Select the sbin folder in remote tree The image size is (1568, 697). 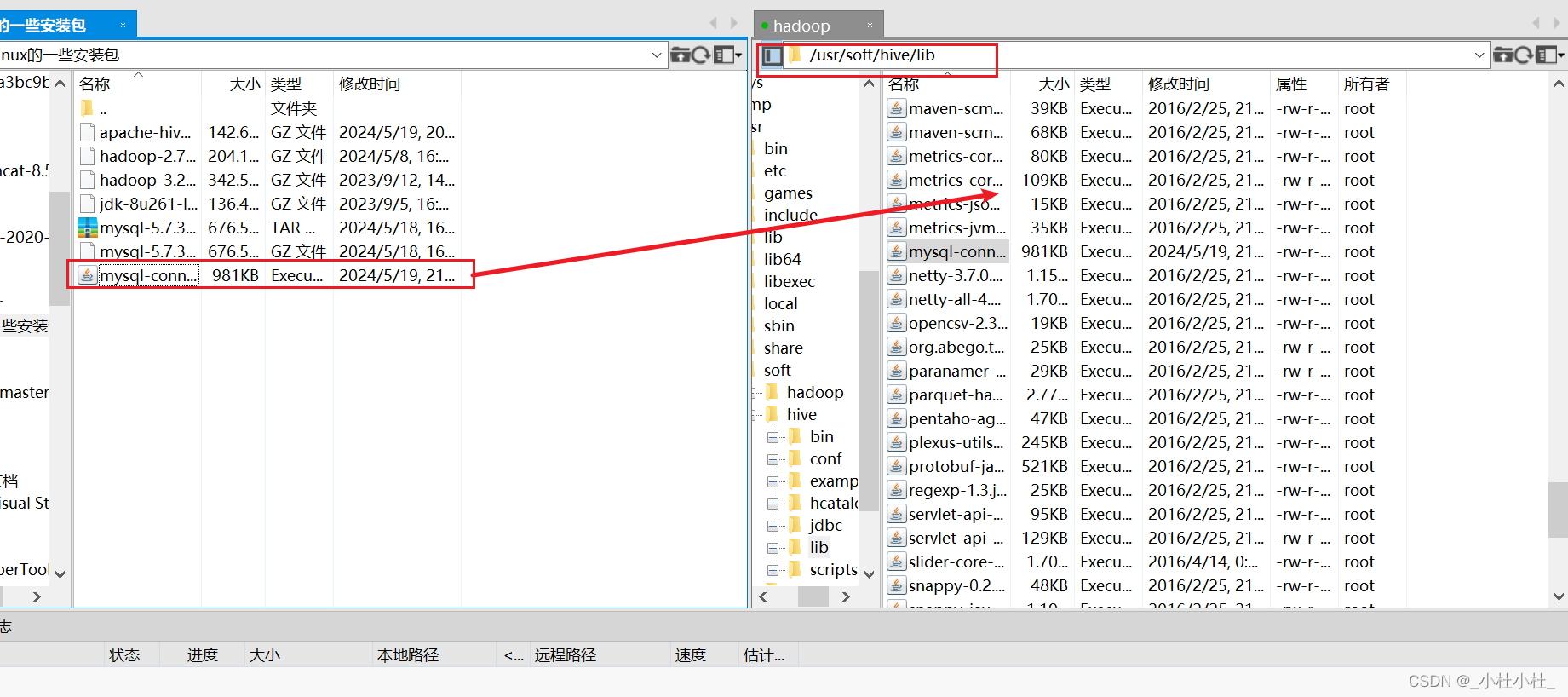point(779,325)
